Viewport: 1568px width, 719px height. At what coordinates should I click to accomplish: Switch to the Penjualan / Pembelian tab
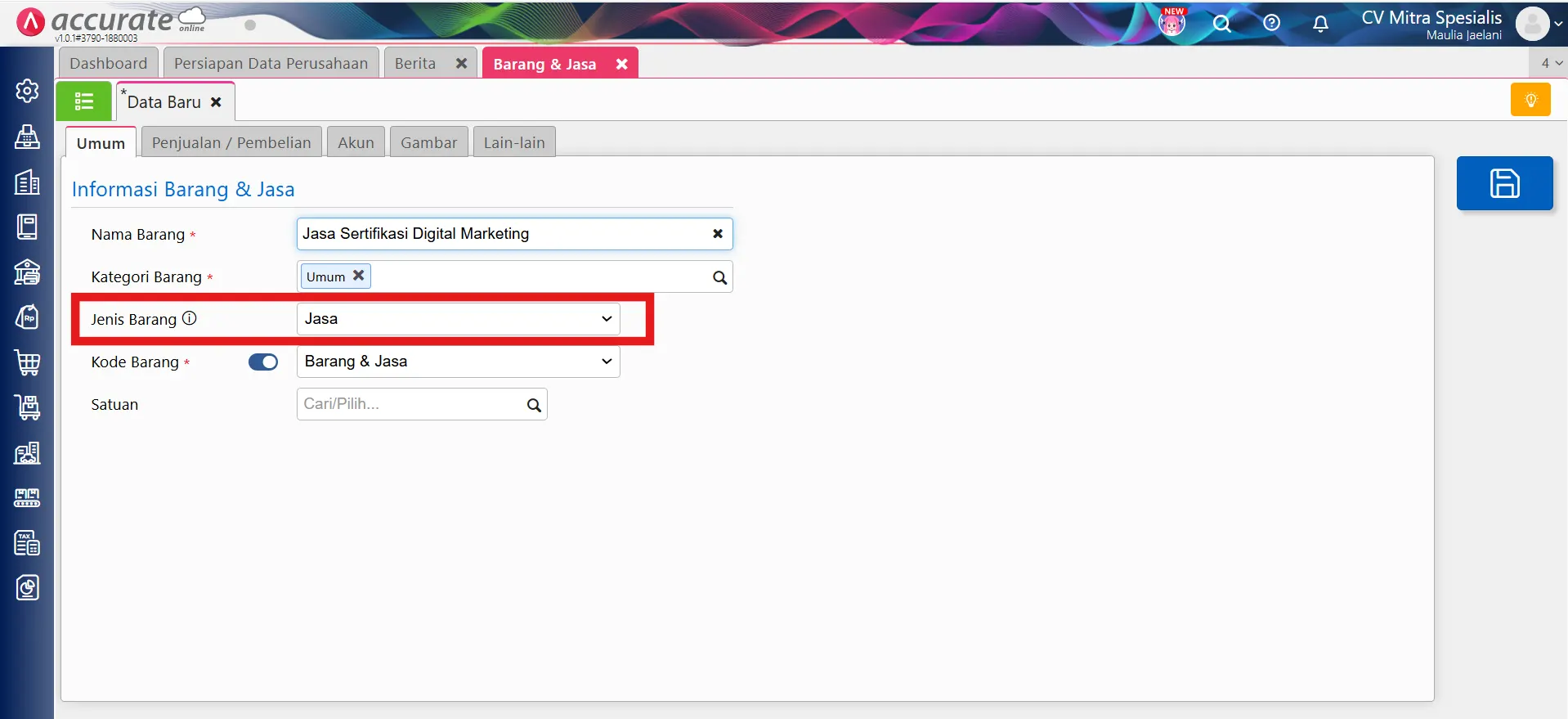[231, 143]
